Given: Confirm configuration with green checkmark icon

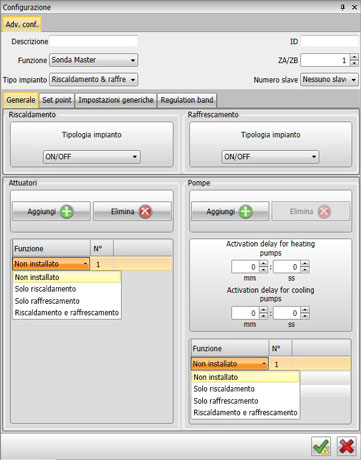Looking at the screenshot, I should (x=321, y=446).
